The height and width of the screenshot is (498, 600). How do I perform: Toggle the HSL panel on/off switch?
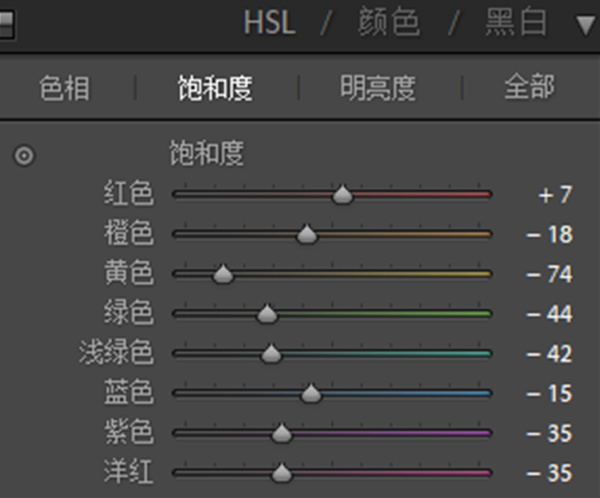tap(7, 24)
